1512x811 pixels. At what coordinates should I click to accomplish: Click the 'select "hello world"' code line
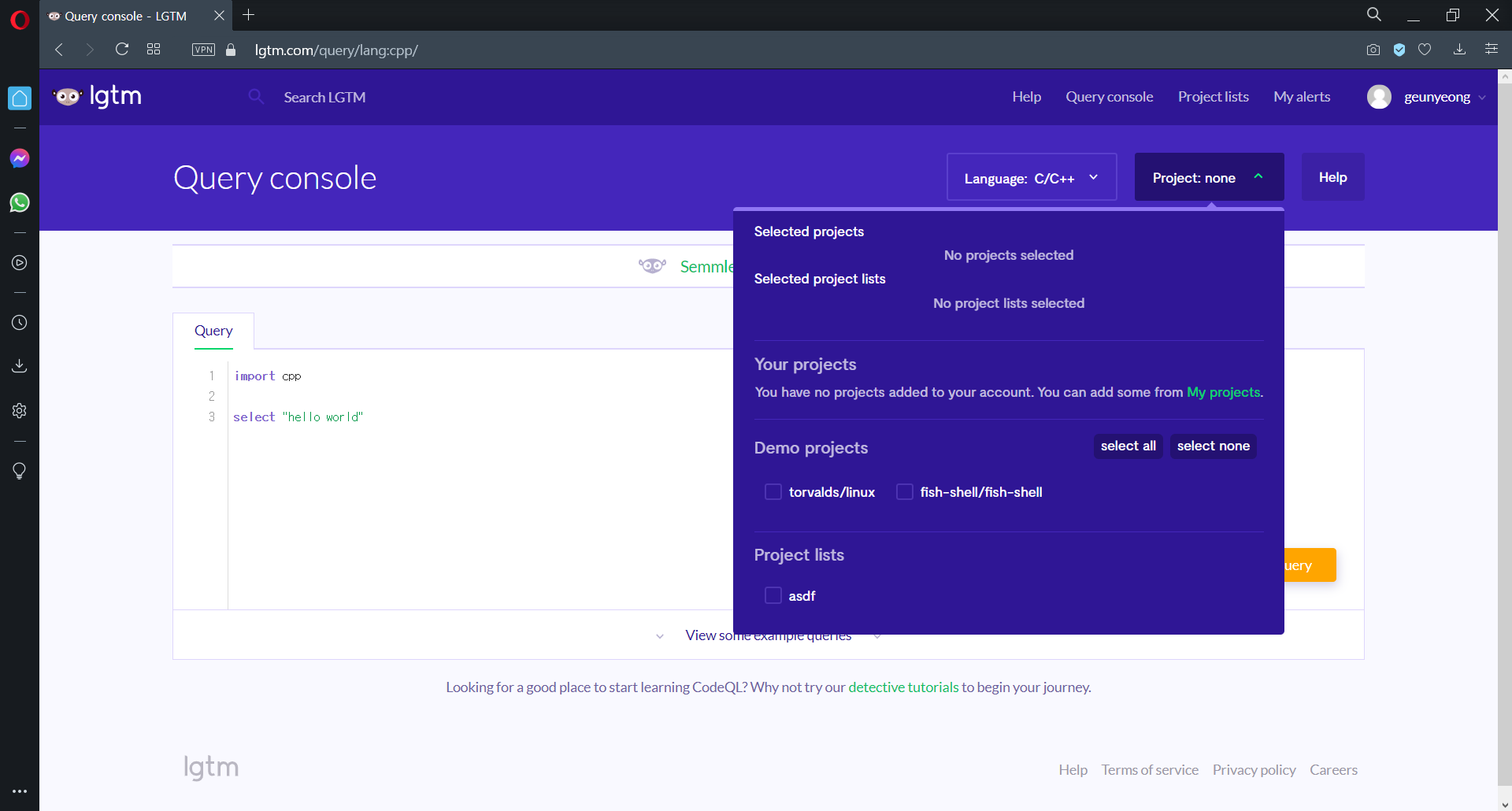pyautogui.click(x=298, y=417)
